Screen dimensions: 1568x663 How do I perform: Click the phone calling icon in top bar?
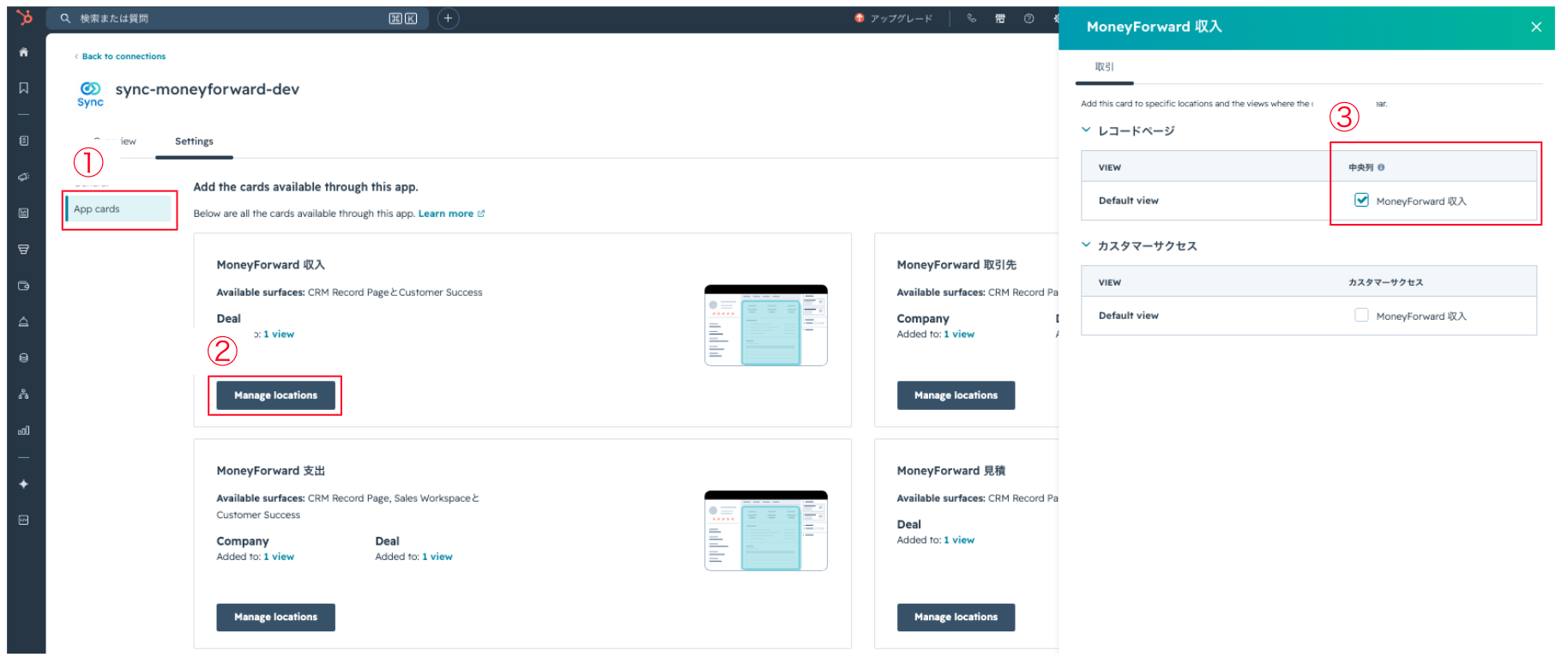tap(972, 18)
